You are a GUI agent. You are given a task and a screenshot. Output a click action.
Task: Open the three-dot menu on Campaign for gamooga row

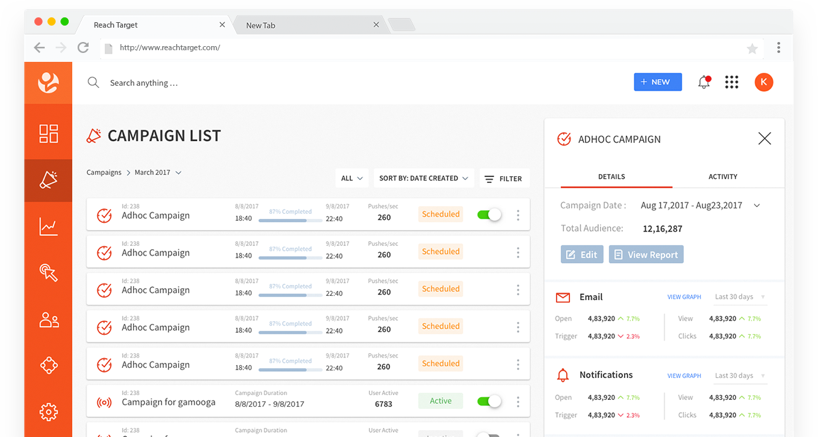[518, 402]
